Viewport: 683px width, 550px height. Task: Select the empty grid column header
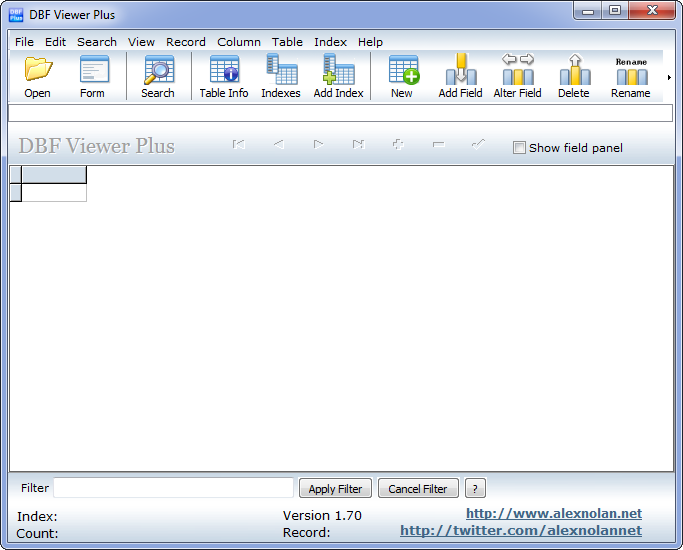pyautogui.click(x=54, y=175)
